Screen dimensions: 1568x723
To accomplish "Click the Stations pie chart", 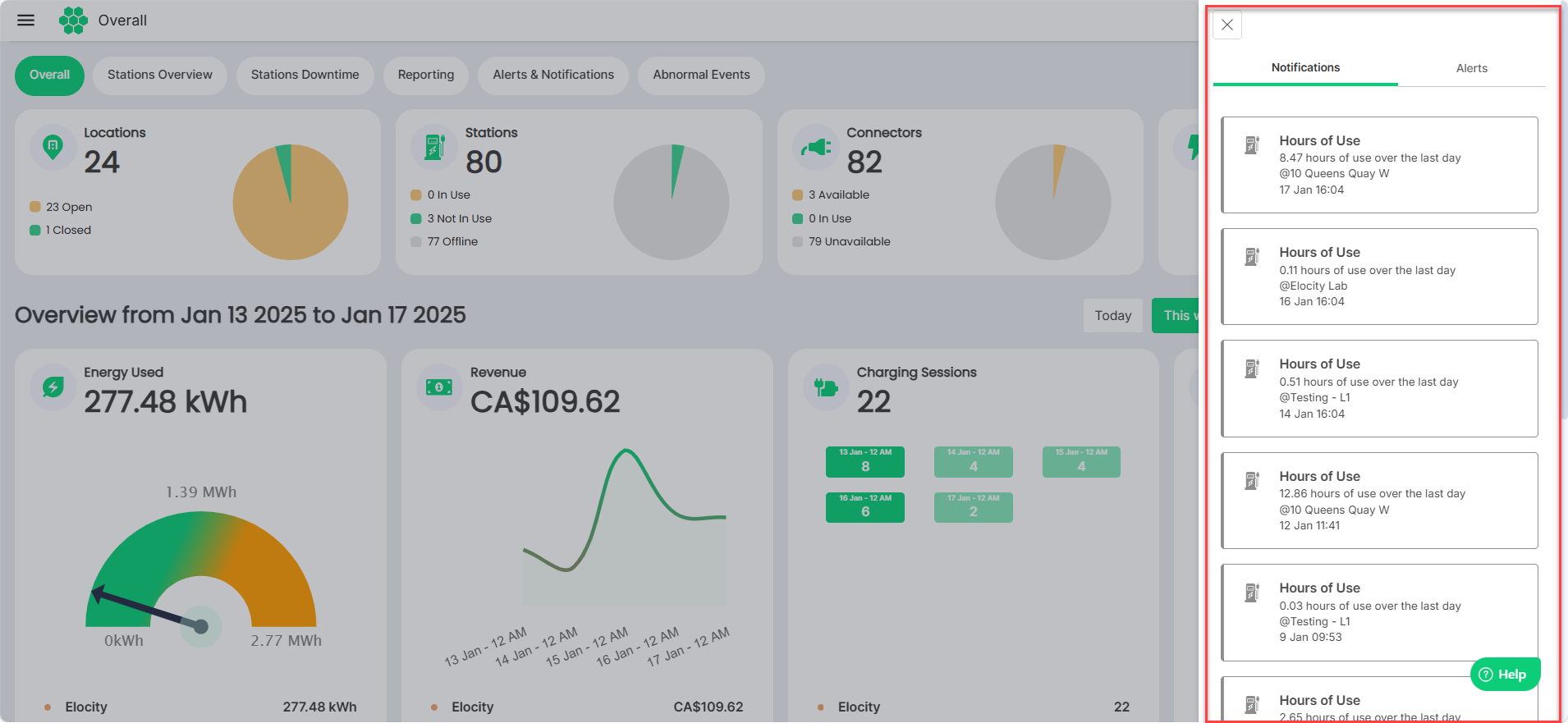I will 672,202.
